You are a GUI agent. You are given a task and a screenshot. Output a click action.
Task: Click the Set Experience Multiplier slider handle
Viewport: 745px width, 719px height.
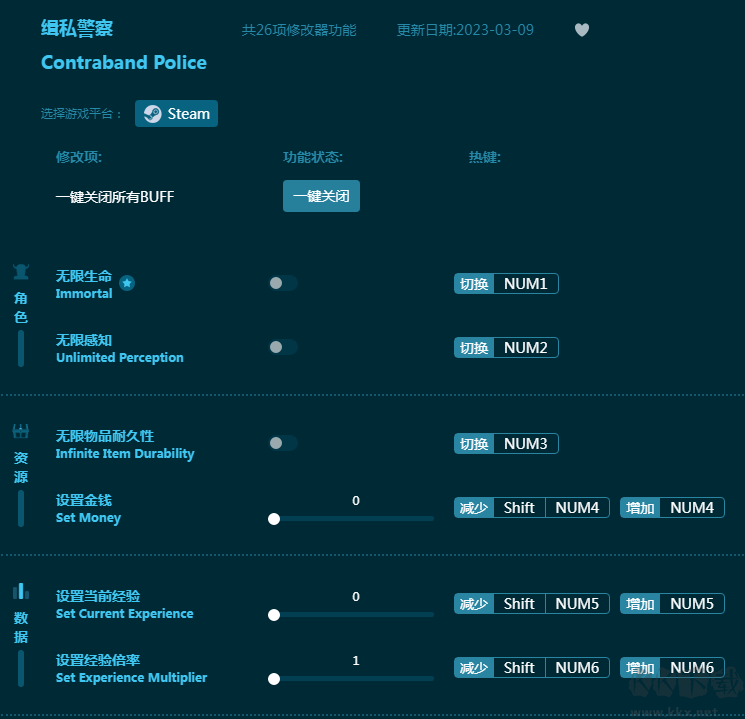pyautogui.click(x=274, y=679)
